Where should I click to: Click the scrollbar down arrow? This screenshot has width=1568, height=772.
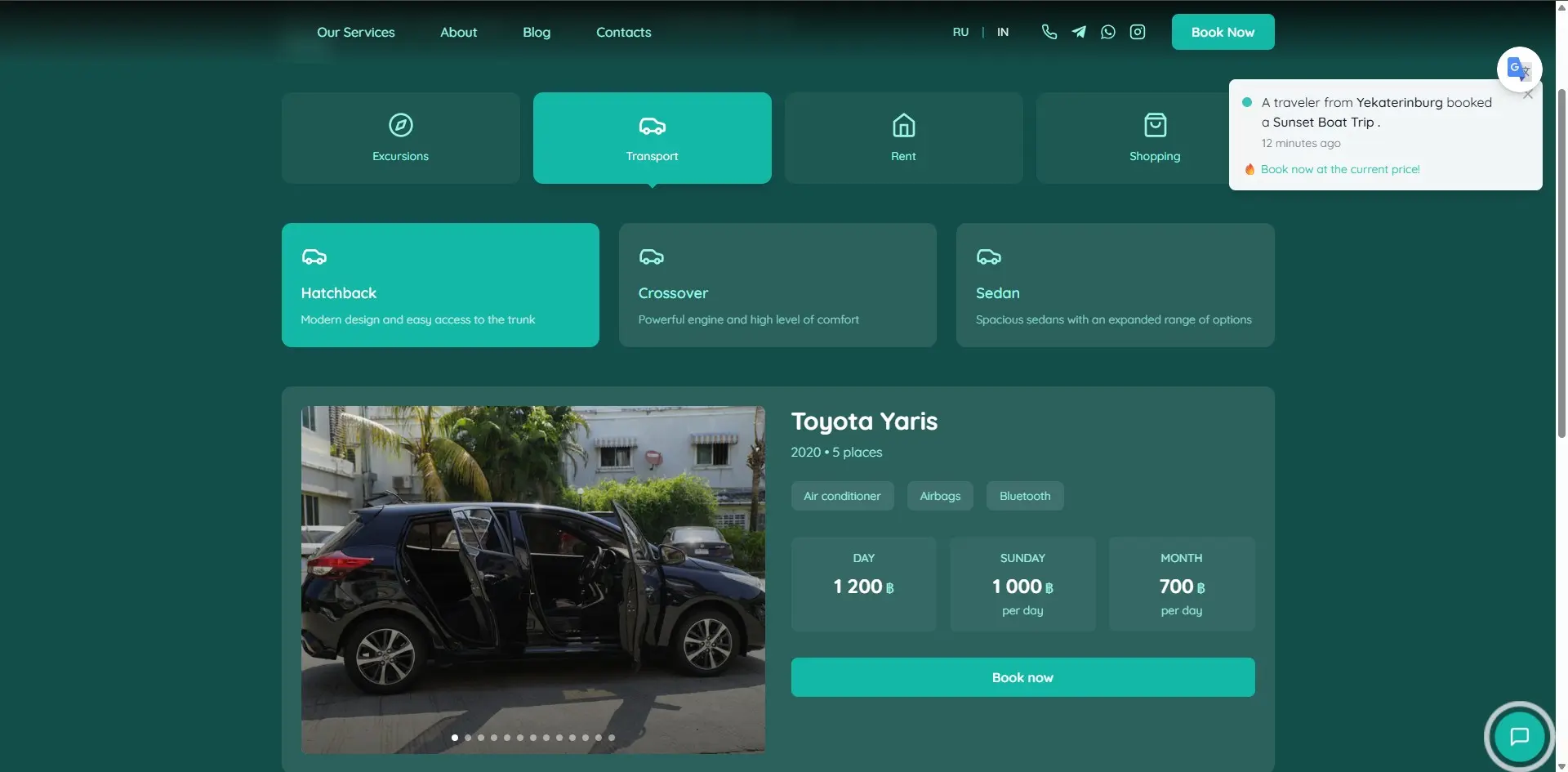1561,766
